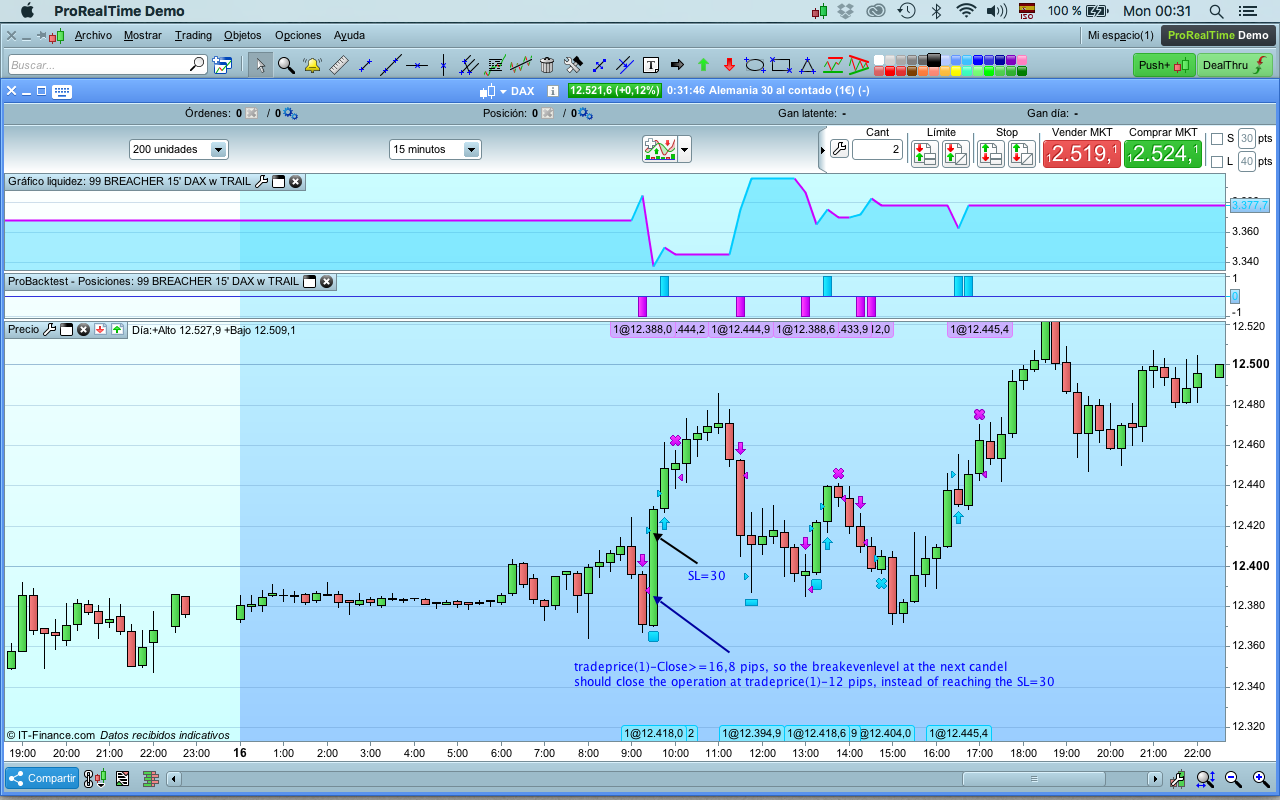Select the triangle drawing tool
The height and width of the screenshot is (800, 1280).
click(807, 65)
